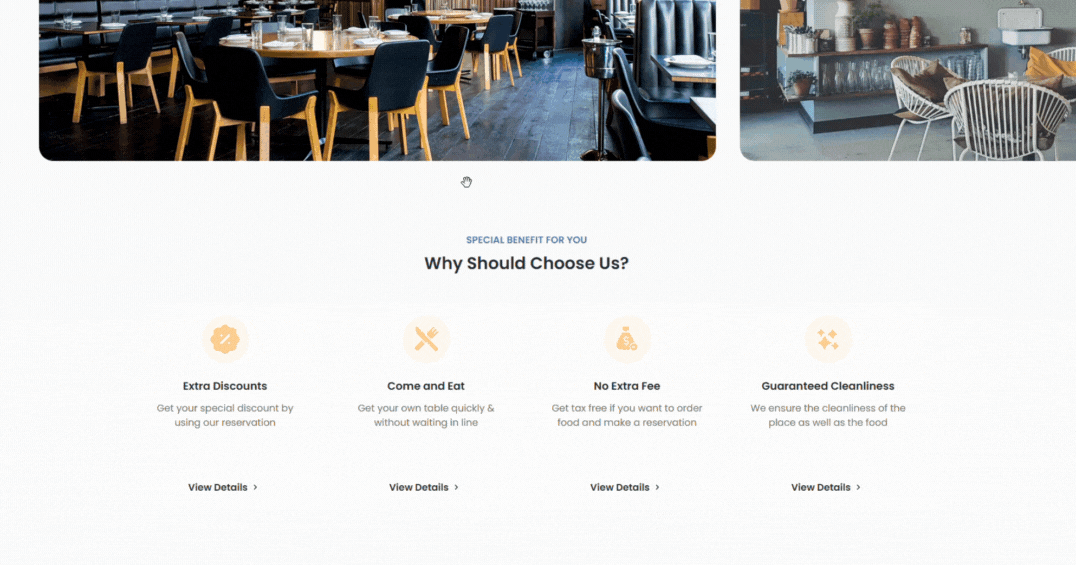Select the white wire chairs cafe image
The width and height of the screenshot is (1076, 565).
click(908, 80)
